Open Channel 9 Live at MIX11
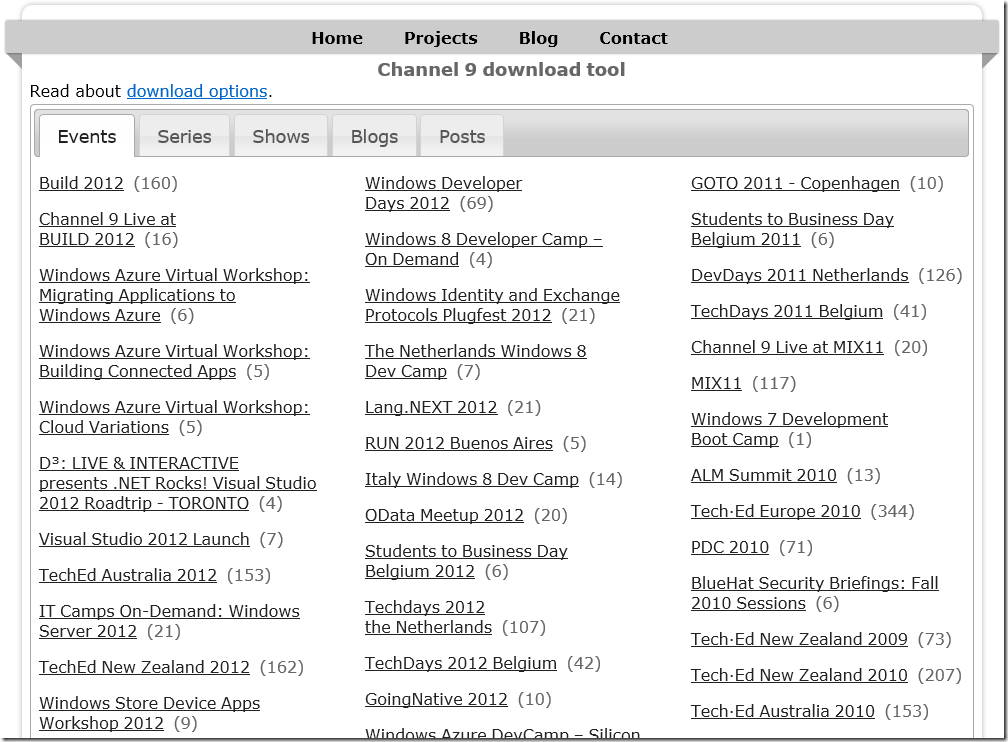 [788, 347]
